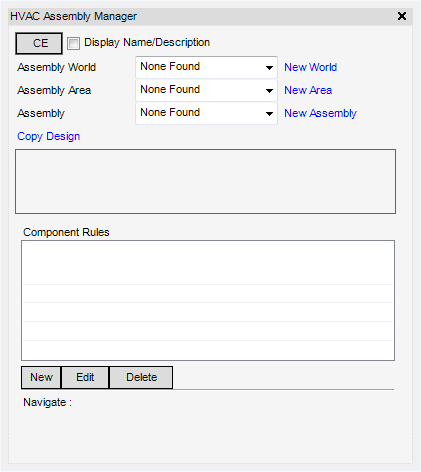
Task: Click the New World link
Action: (x=310, y=67)
